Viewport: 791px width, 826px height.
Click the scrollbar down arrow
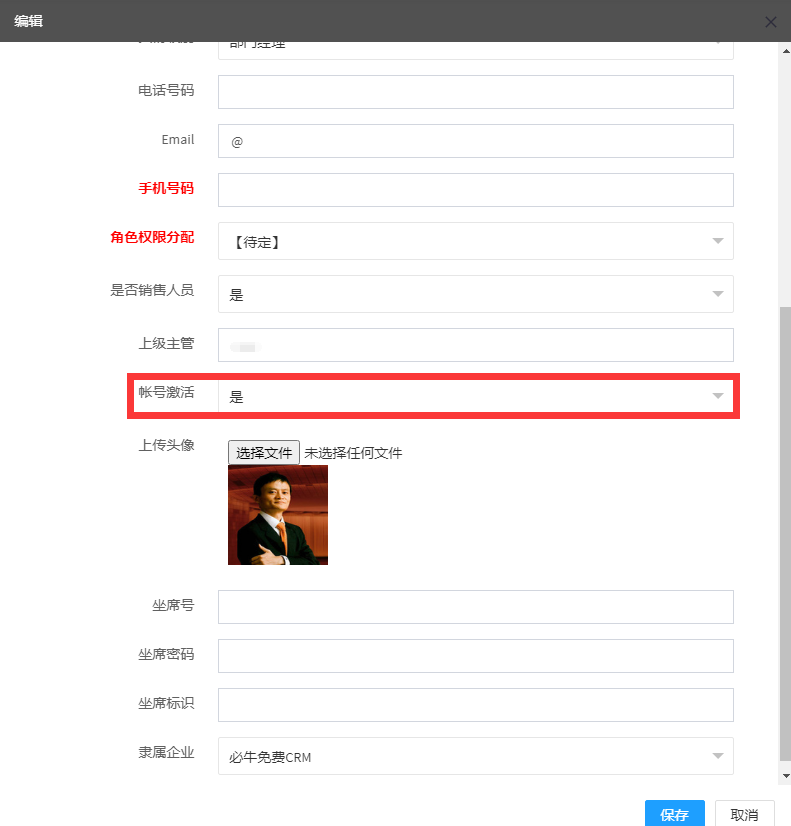(x=786, y=776)
